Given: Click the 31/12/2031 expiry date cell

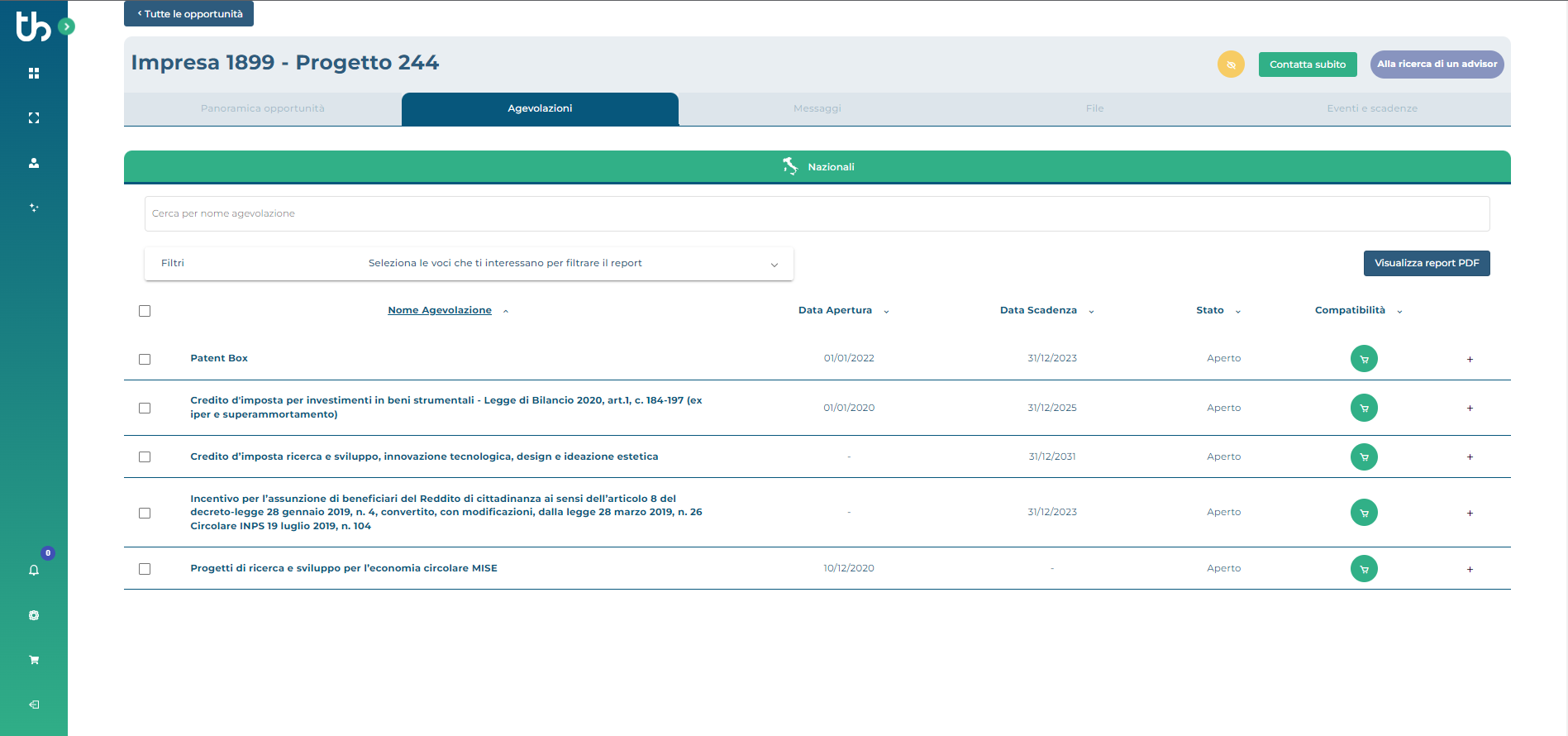Looking at the screenshot, I should pos(1052,456).
